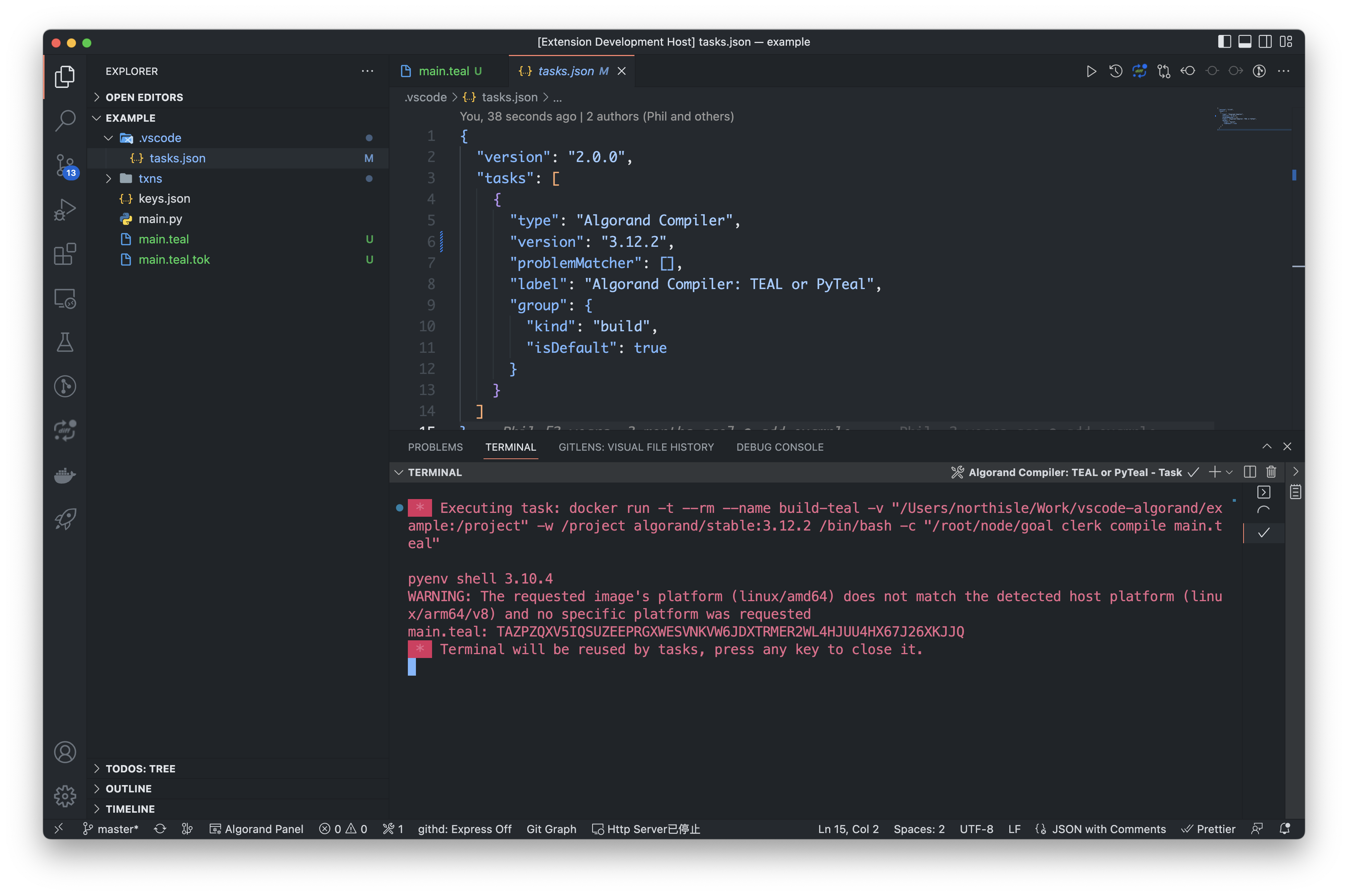Open Source Control view with 13 changes
This screenshot has height=896, width=1348.
click(x=65, y=165)
